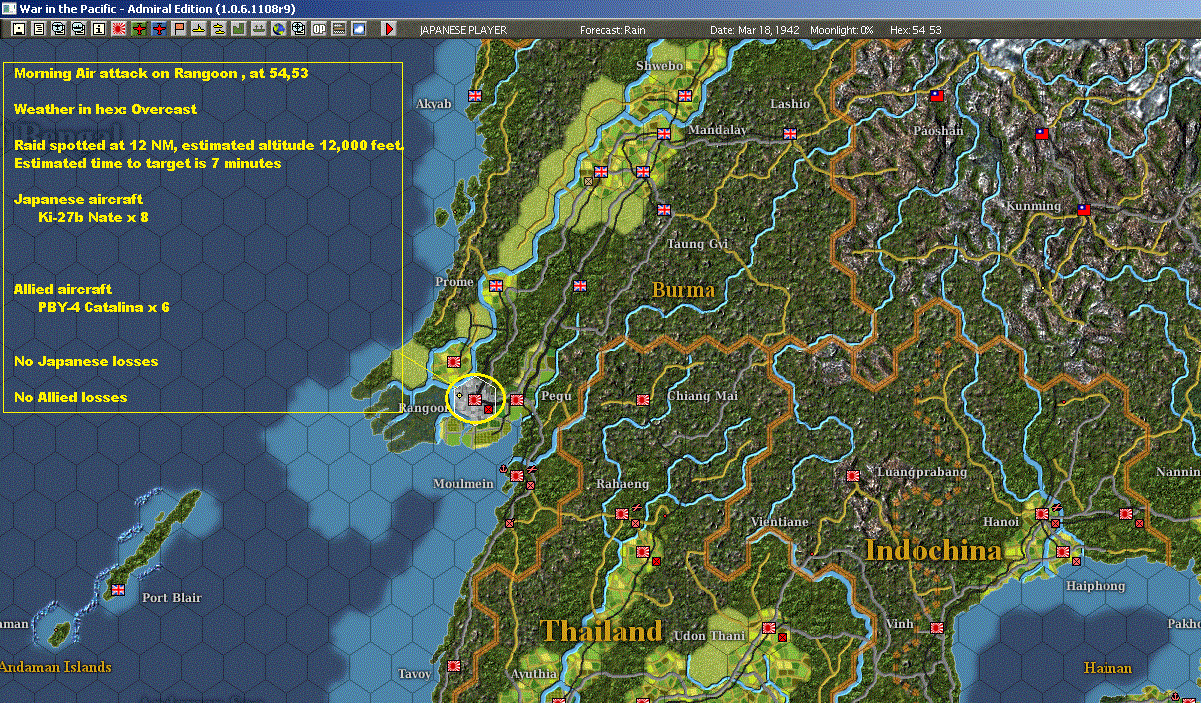Click the 'Burma' region label
1201x703 pixels.
click(x=684, y=290)
